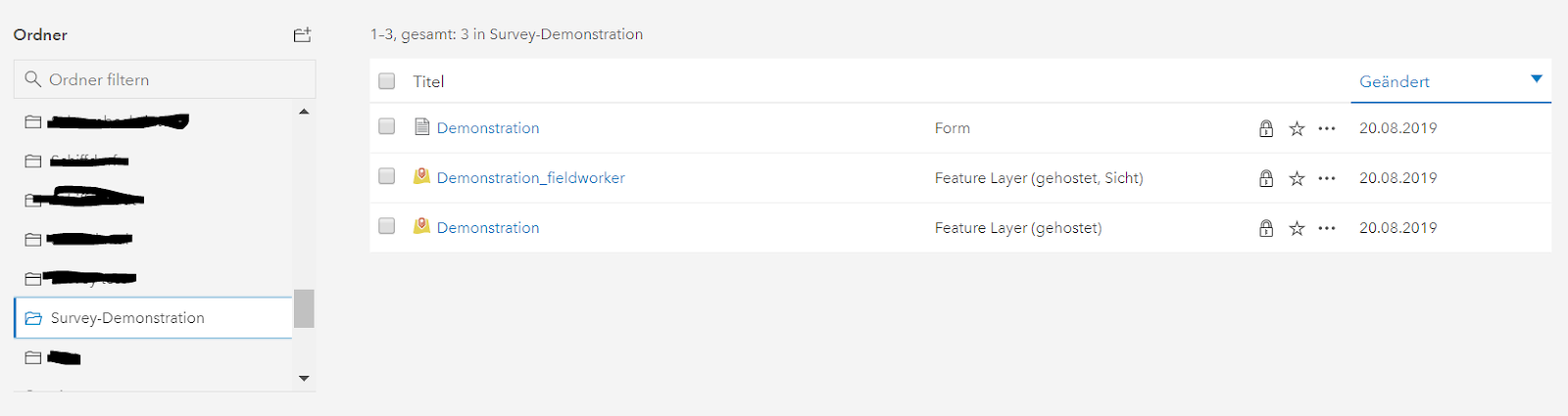Select the Survey-Demonstration folder

point(153,318)
